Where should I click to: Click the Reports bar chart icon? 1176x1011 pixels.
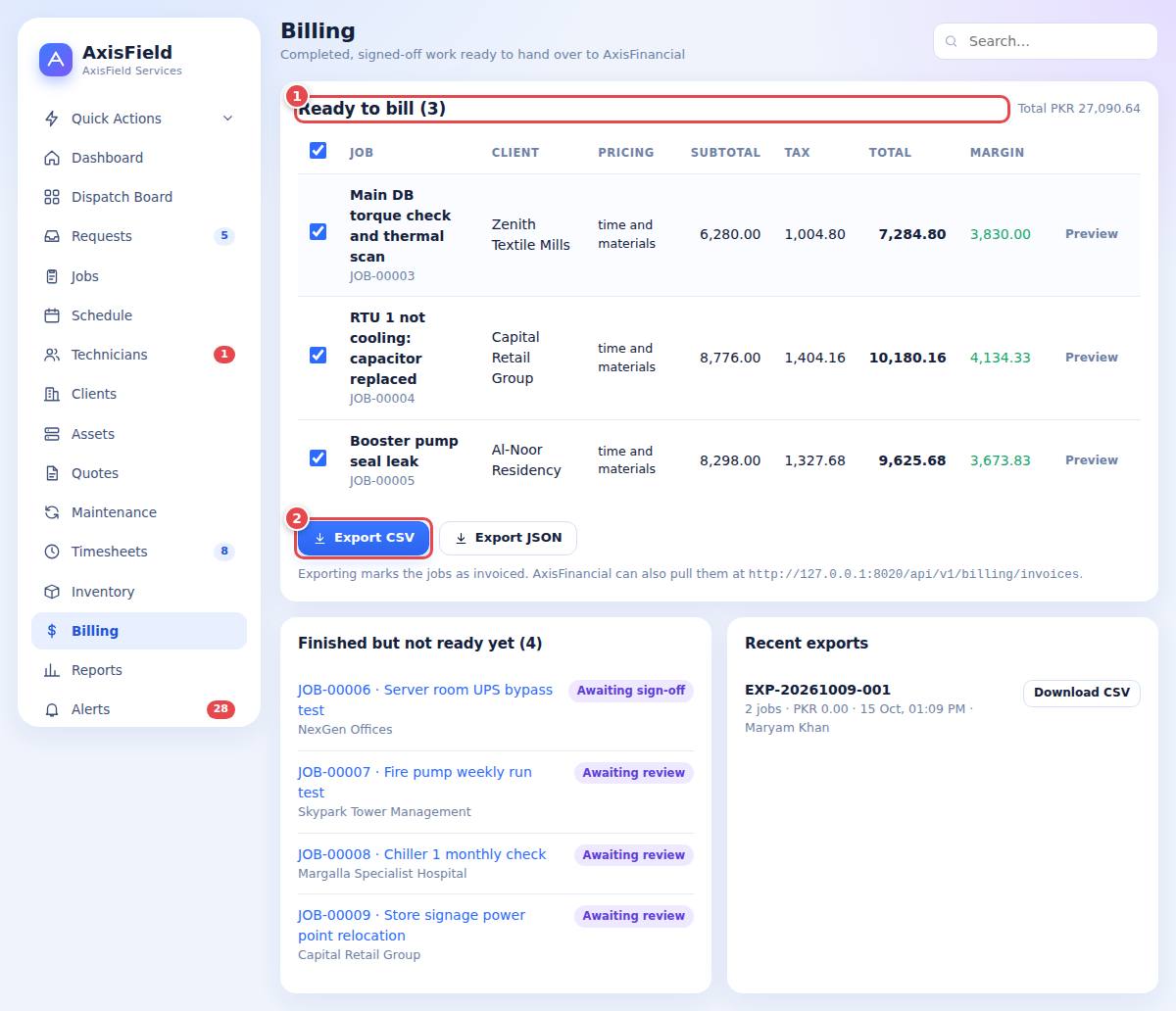pyautogui.click(x=52, y=670)
